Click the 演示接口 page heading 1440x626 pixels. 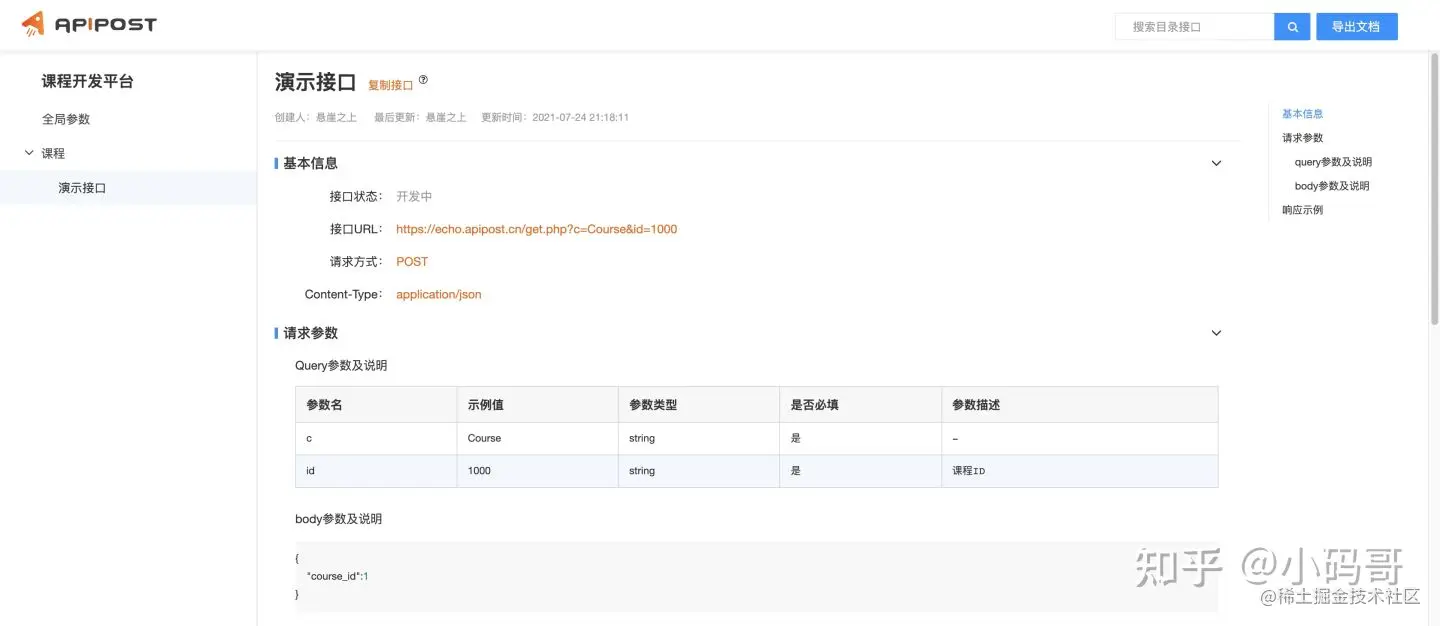pyautogui.click(x=316, y=83)
